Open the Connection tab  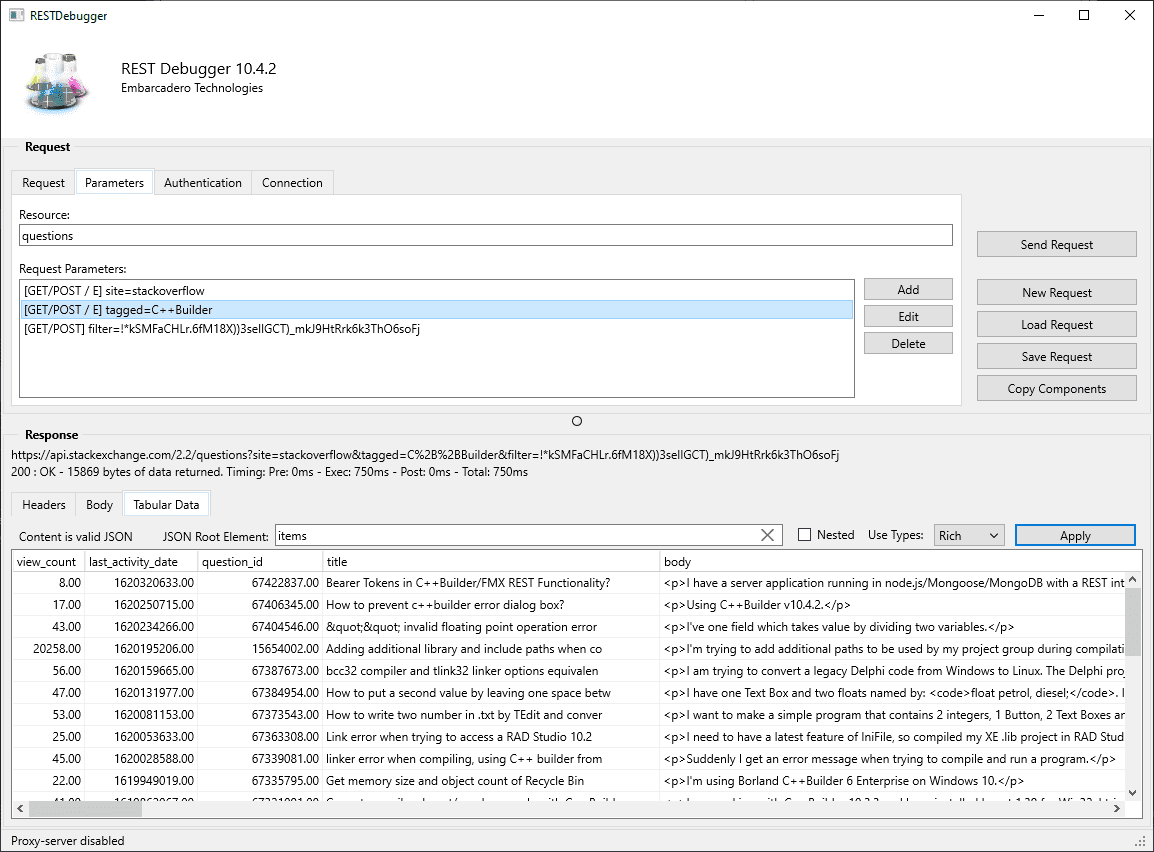291,182
